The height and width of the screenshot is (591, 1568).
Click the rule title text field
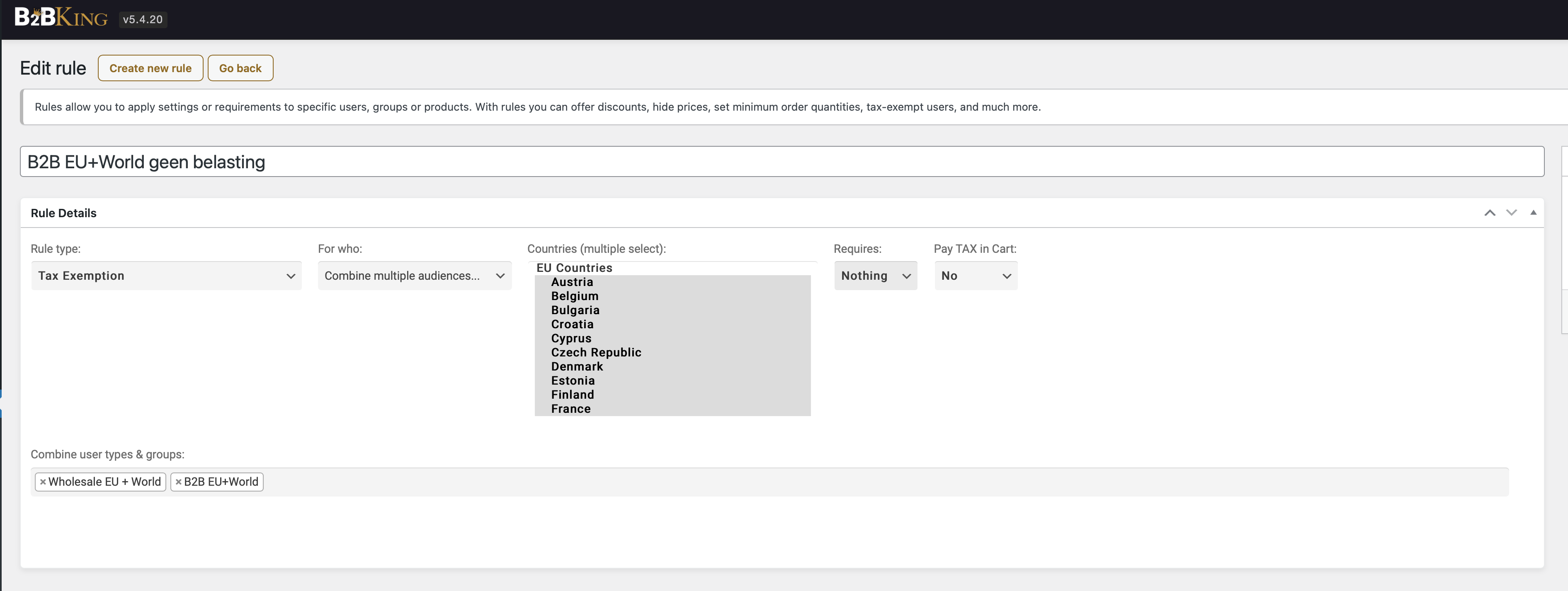tap(782, 162)
